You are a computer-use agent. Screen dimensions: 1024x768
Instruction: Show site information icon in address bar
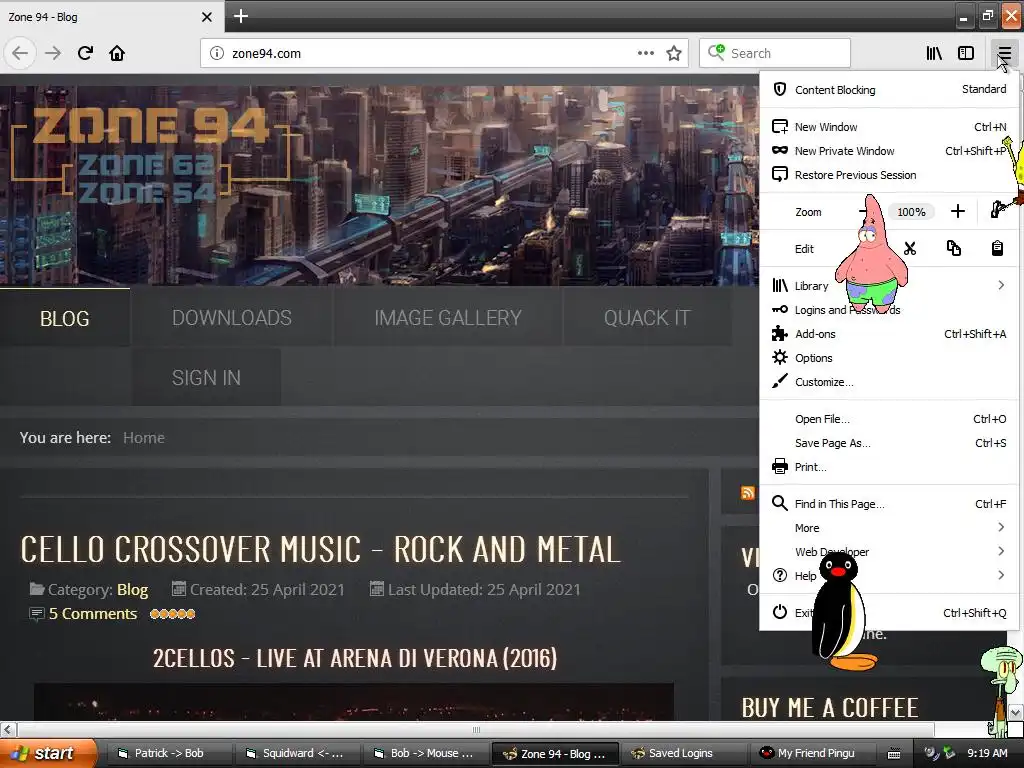[x=216, y=53]
